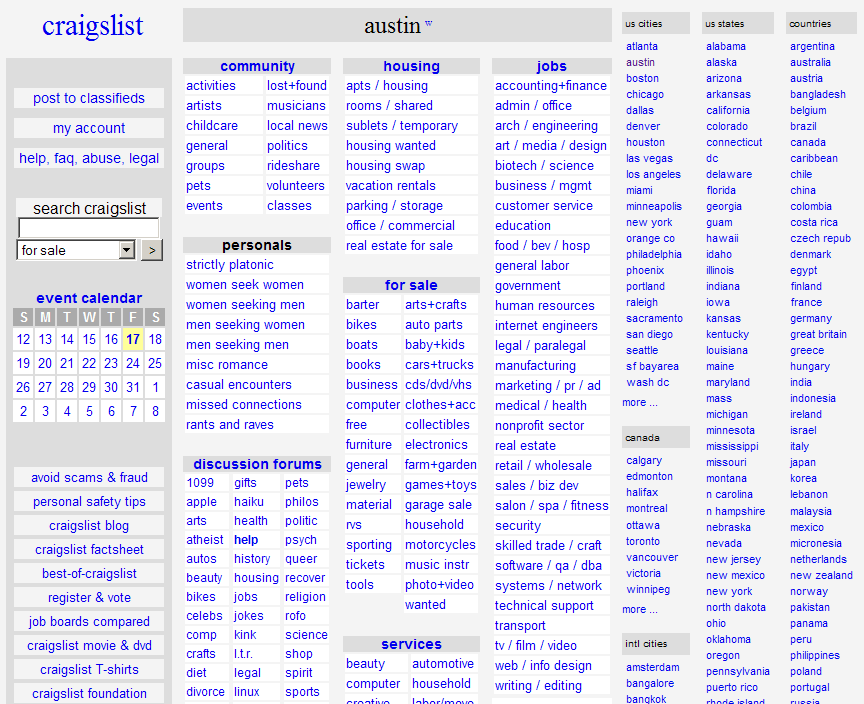Open craigslist T-shirts link

pos(89,669)
